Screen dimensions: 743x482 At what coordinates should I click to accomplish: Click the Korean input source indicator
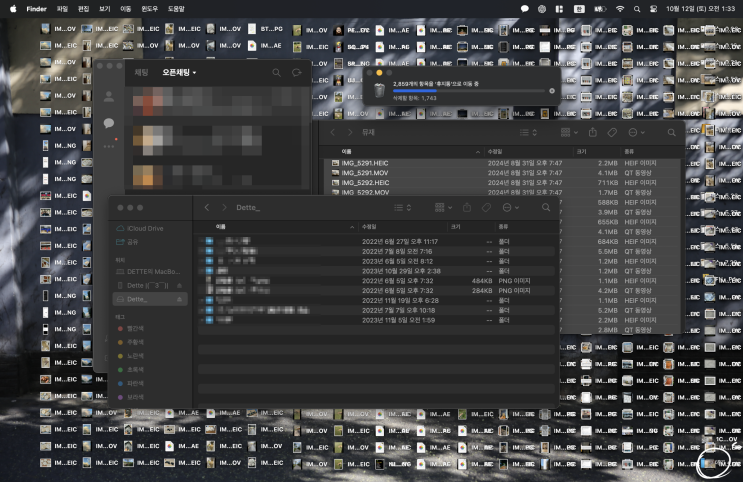click(579, 9)
